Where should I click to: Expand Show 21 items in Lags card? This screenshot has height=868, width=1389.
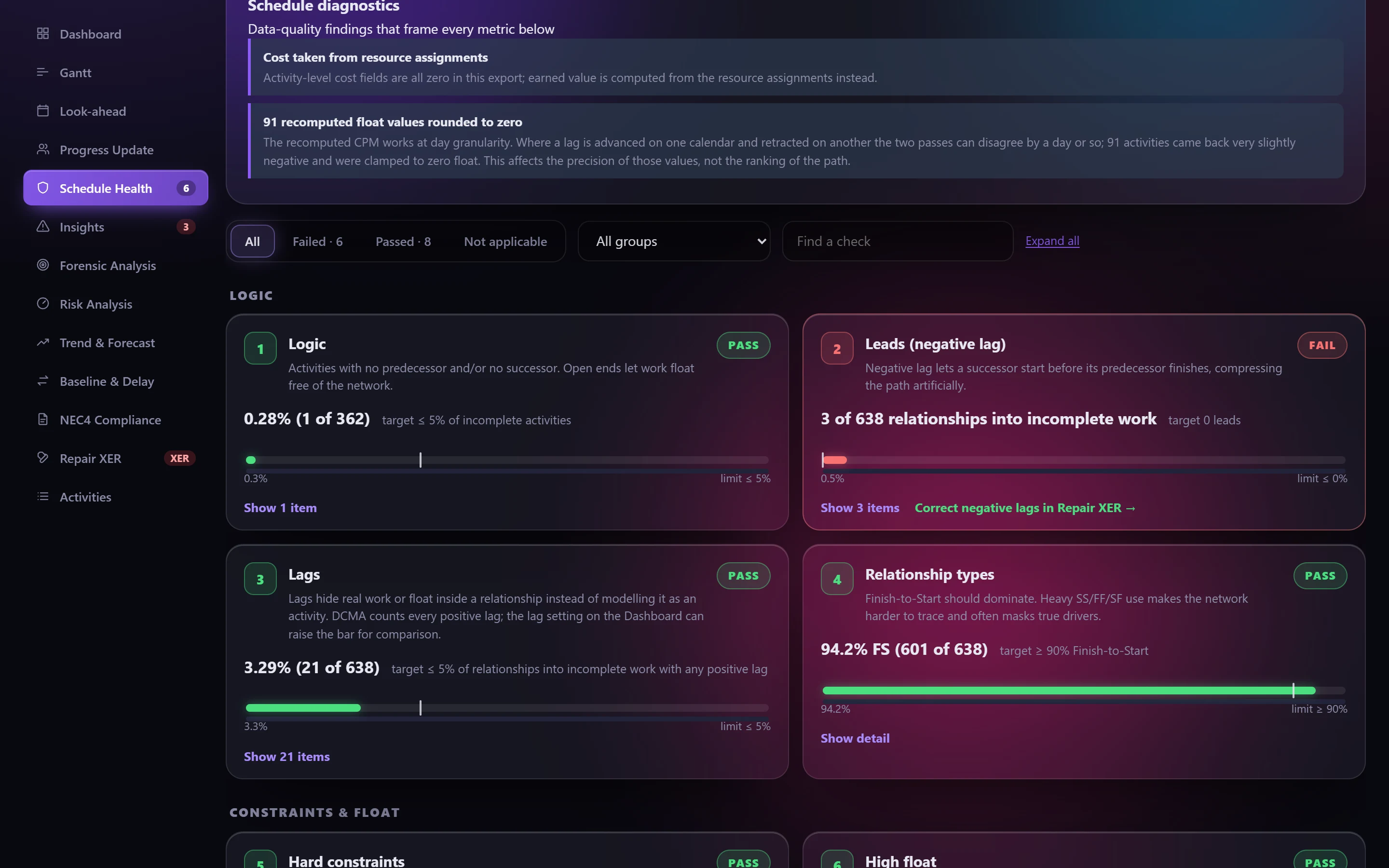pyautogui.click(x=287, y=756)
